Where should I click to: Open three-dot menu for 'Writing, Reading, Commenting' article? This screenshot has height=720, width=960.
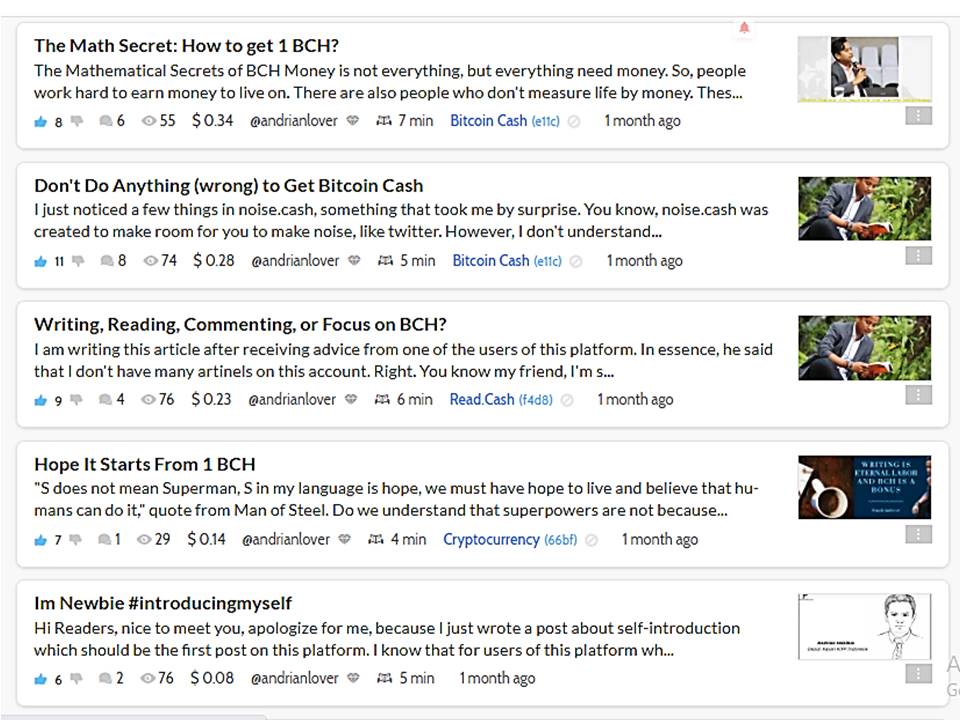[918, 395]
